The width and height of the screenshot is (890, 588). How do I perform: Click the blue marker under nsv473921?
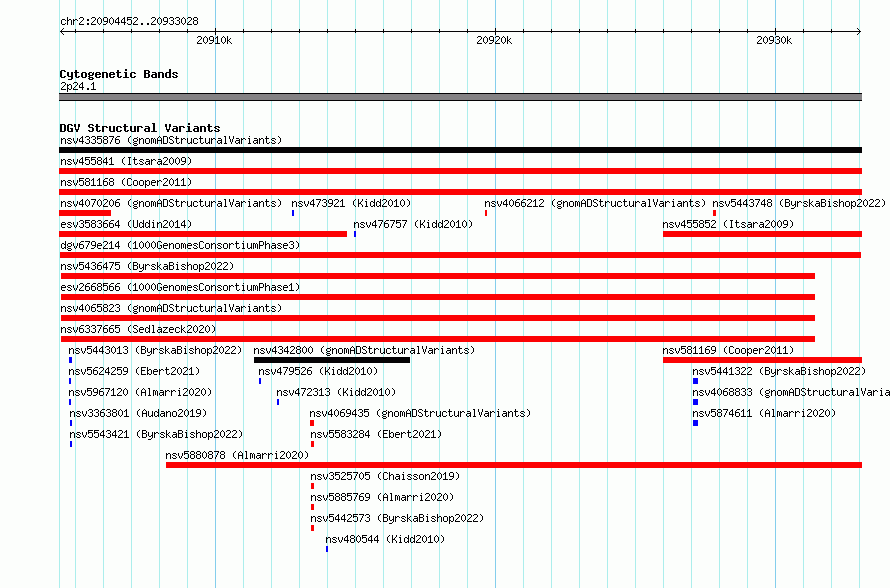coord(293,213)
